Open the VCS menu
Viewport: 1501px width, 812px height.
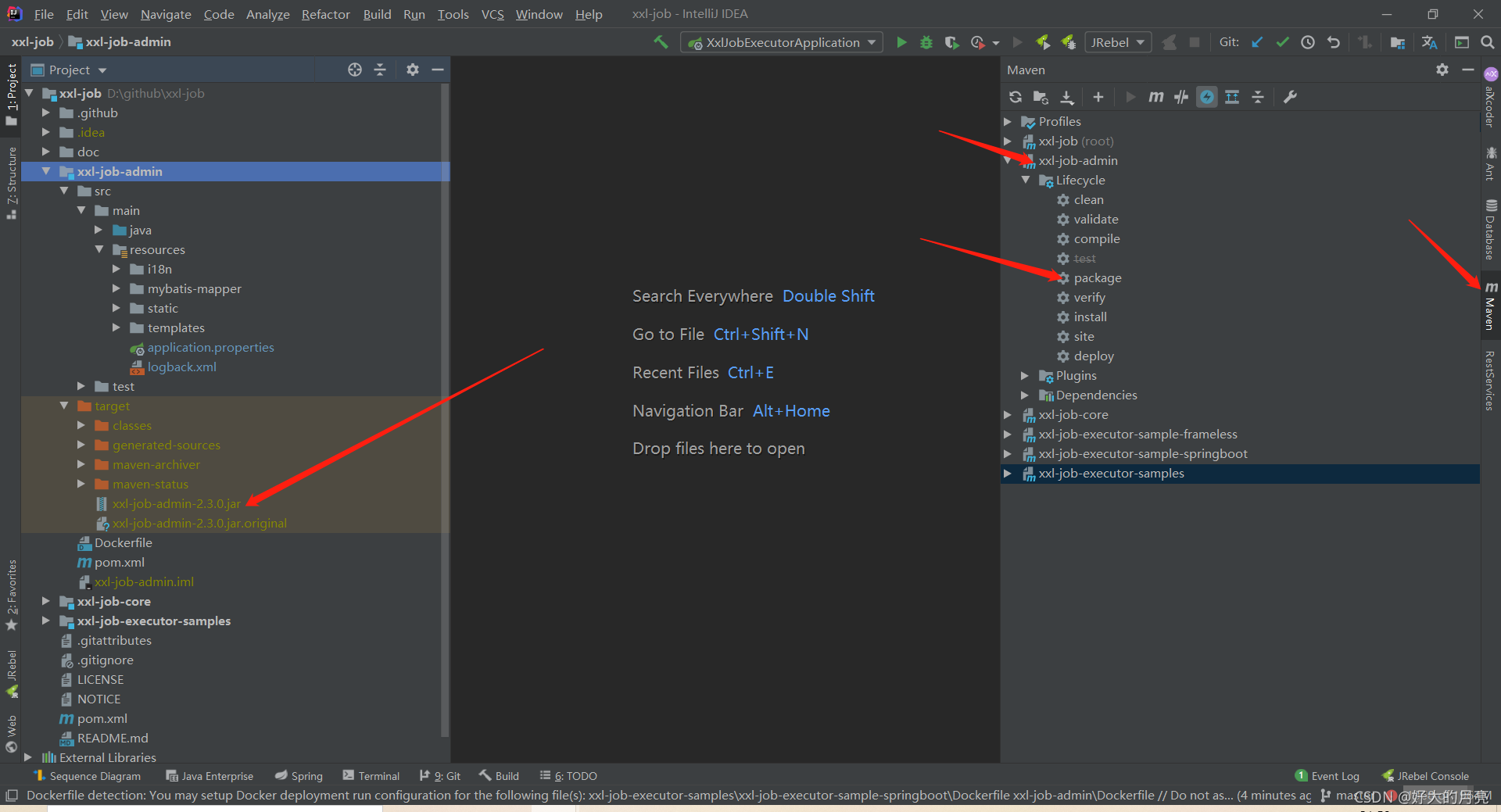coord(493,14)
